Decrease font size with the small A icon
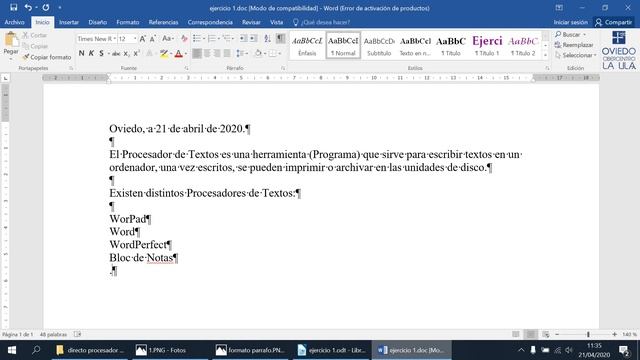The width and height of the screenshot is (640, 360). coord(153,39)
